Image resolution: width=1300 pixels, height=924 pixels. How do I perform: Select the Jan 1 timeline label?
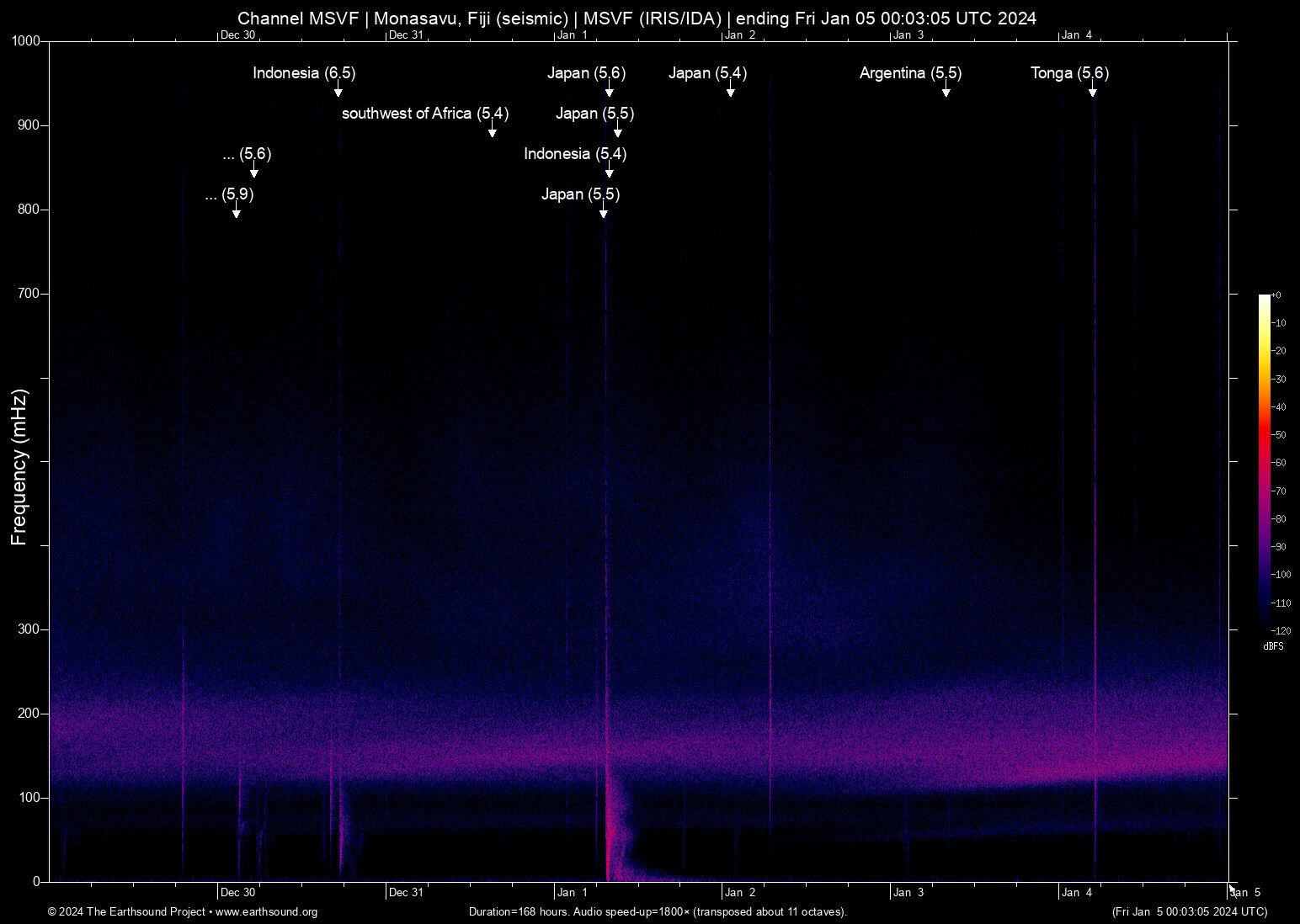pos(573,892)
